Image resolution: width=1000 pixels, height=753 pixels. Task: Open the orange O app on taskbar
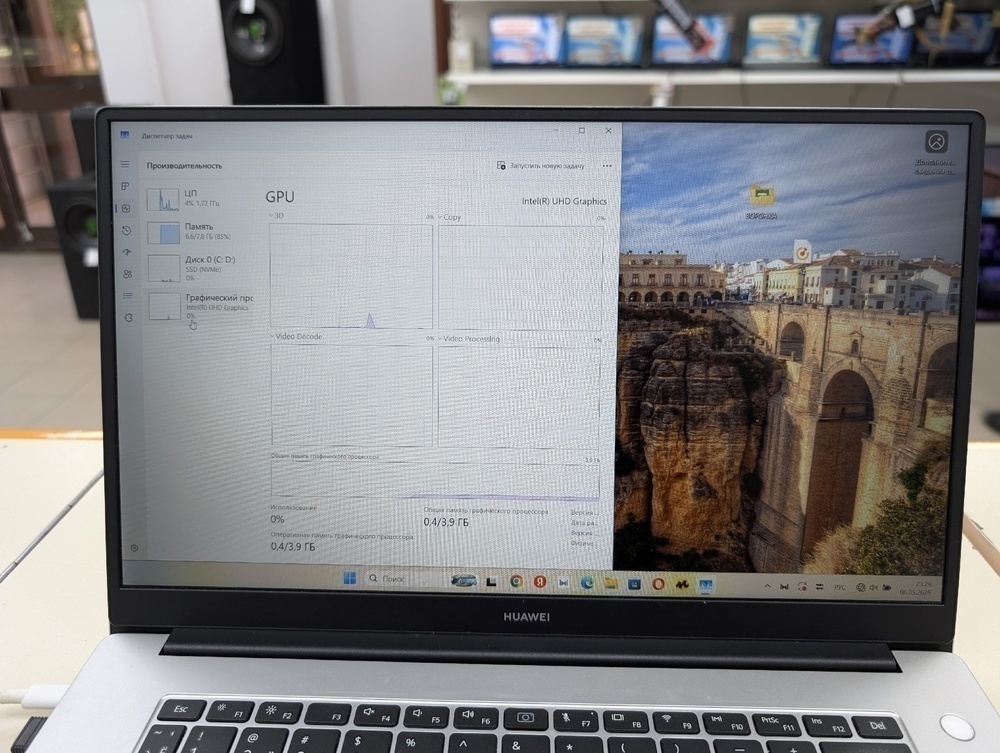click(658, 584)
